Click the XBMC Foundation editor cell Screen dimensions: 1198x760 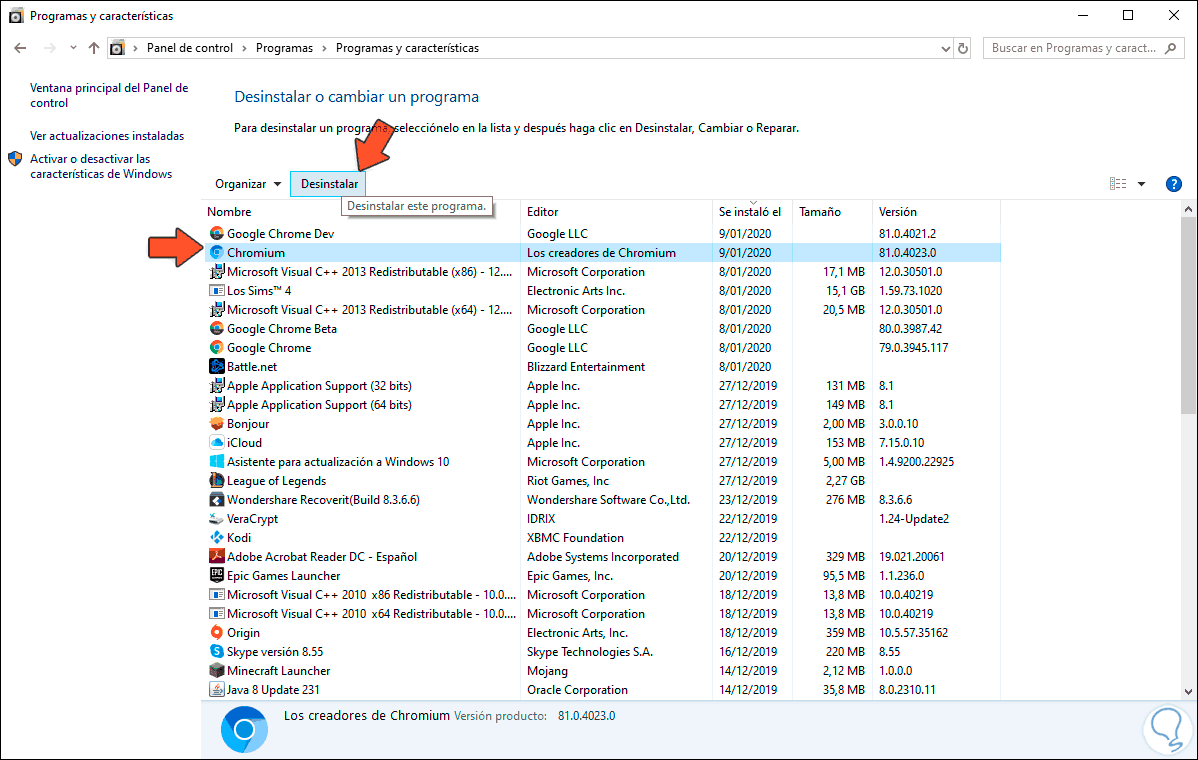(575, 538)
